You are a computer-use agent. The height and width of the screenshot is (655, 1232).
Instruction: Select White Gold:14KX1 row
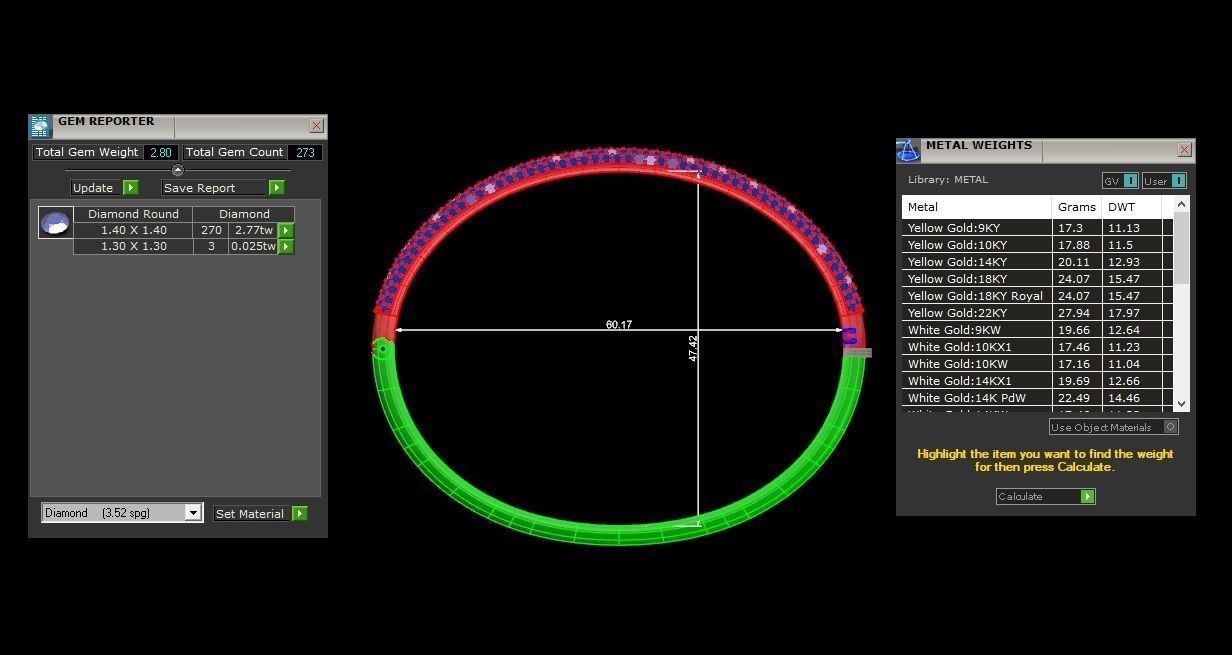tap(1037, 381)
